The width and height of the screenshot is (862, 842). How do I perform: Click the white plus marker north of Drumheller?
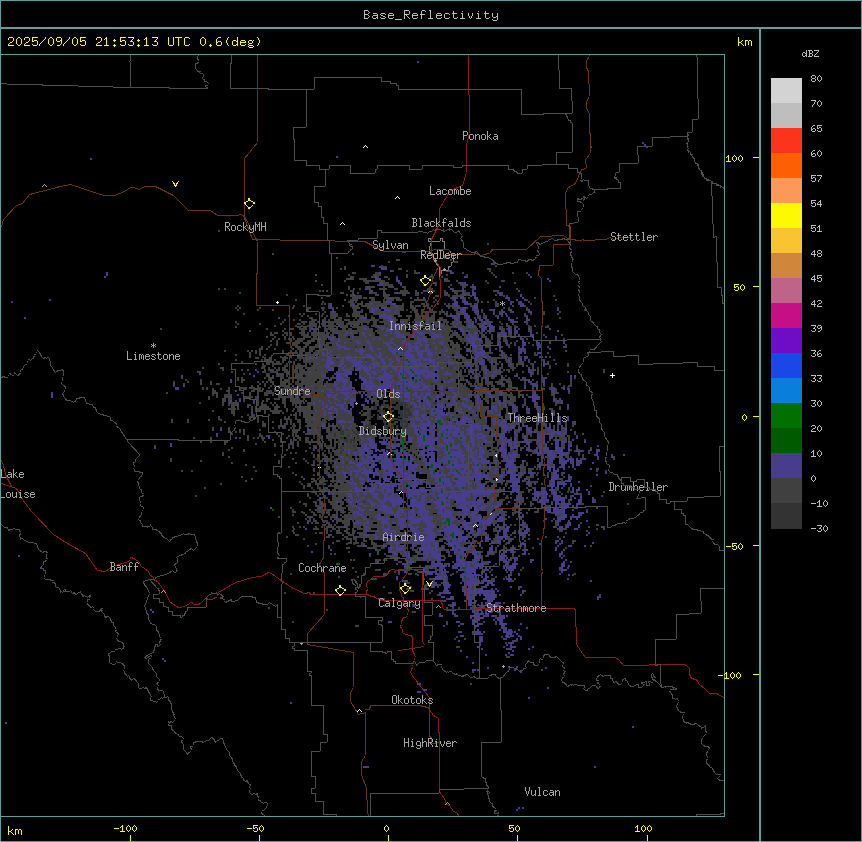point(612,375)
